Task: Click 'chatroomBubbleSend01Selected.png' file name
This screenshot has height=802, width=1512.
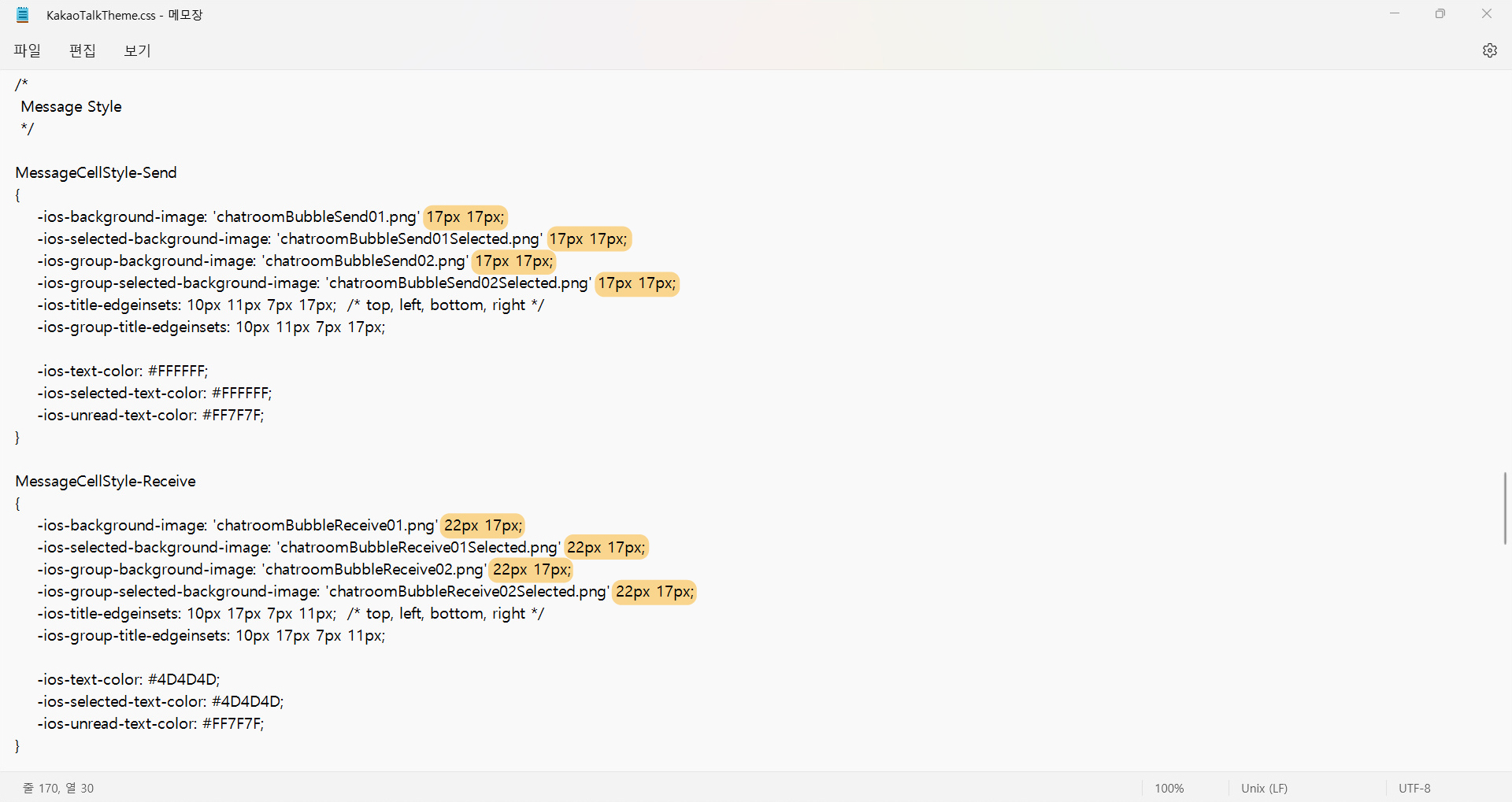Action: (409, 238)
